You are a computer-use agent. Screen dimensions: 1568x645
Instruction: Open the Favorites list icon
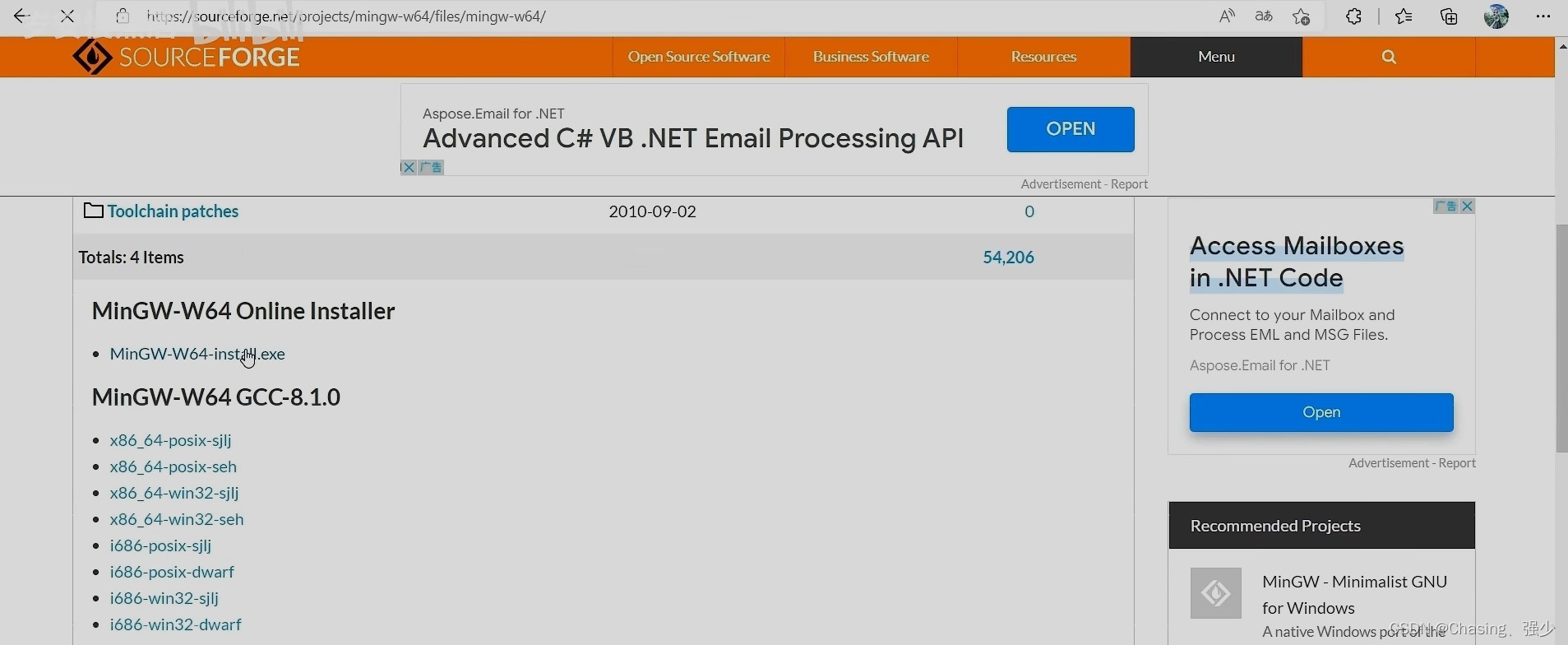(1404, 16)
